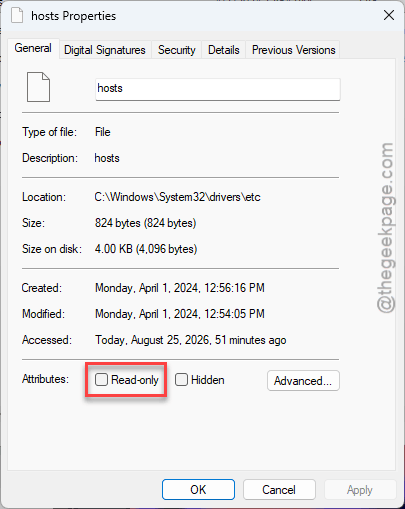Open the Advanced attributes dialog
Screen dimensions: 405x509
click(x=303, y=380)
